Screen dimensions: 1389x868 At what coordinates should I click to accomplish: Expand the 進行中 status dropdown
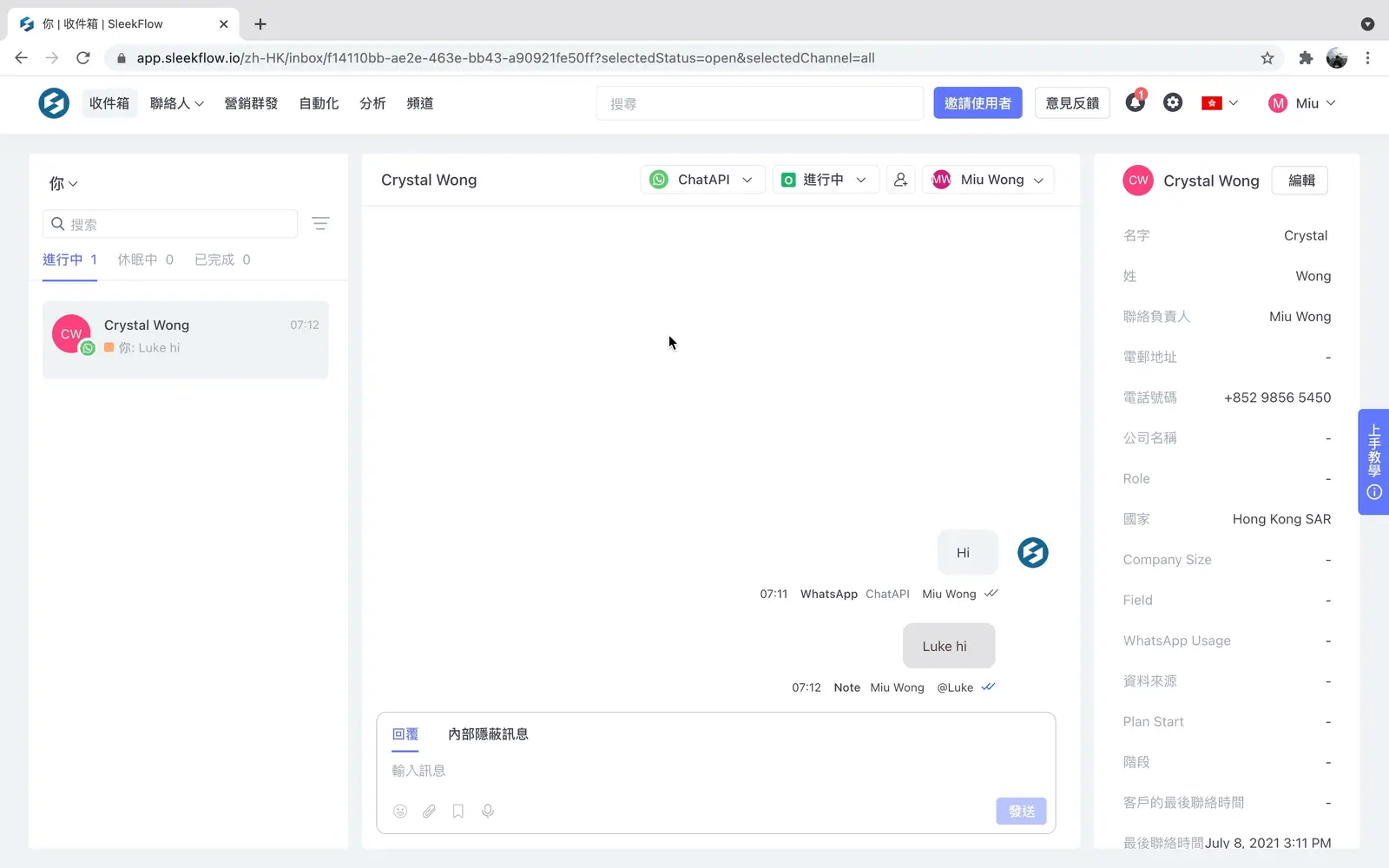click(824, 180)
